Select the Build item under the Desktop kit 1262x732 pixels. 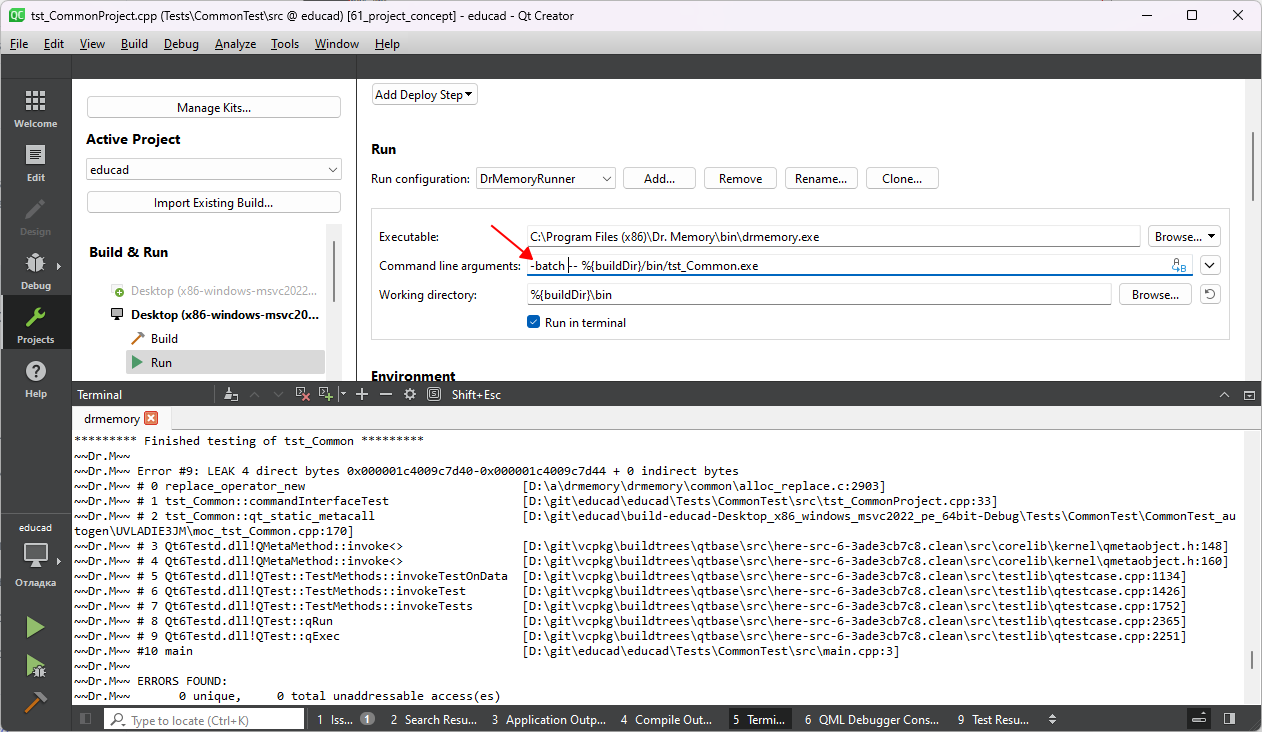[x=164, y=338]
